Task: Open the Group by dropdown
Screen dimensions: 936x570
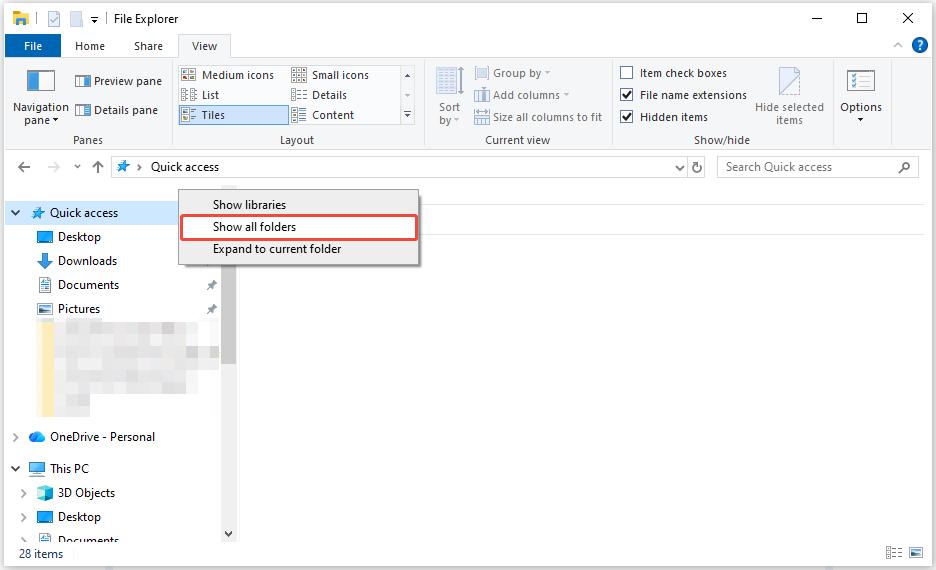Action: (x=512, y=73)
